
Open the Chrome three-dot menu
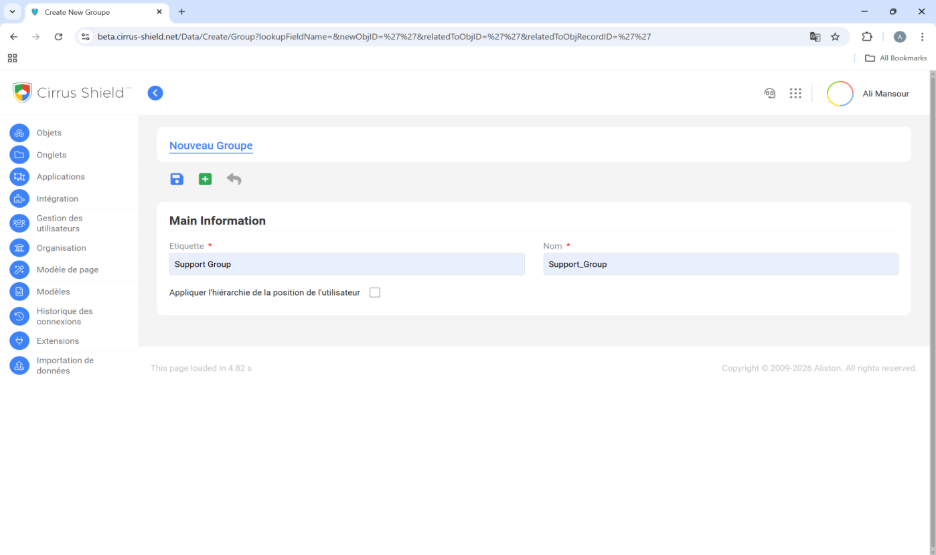pyautogui.click(x=921, y=36)
